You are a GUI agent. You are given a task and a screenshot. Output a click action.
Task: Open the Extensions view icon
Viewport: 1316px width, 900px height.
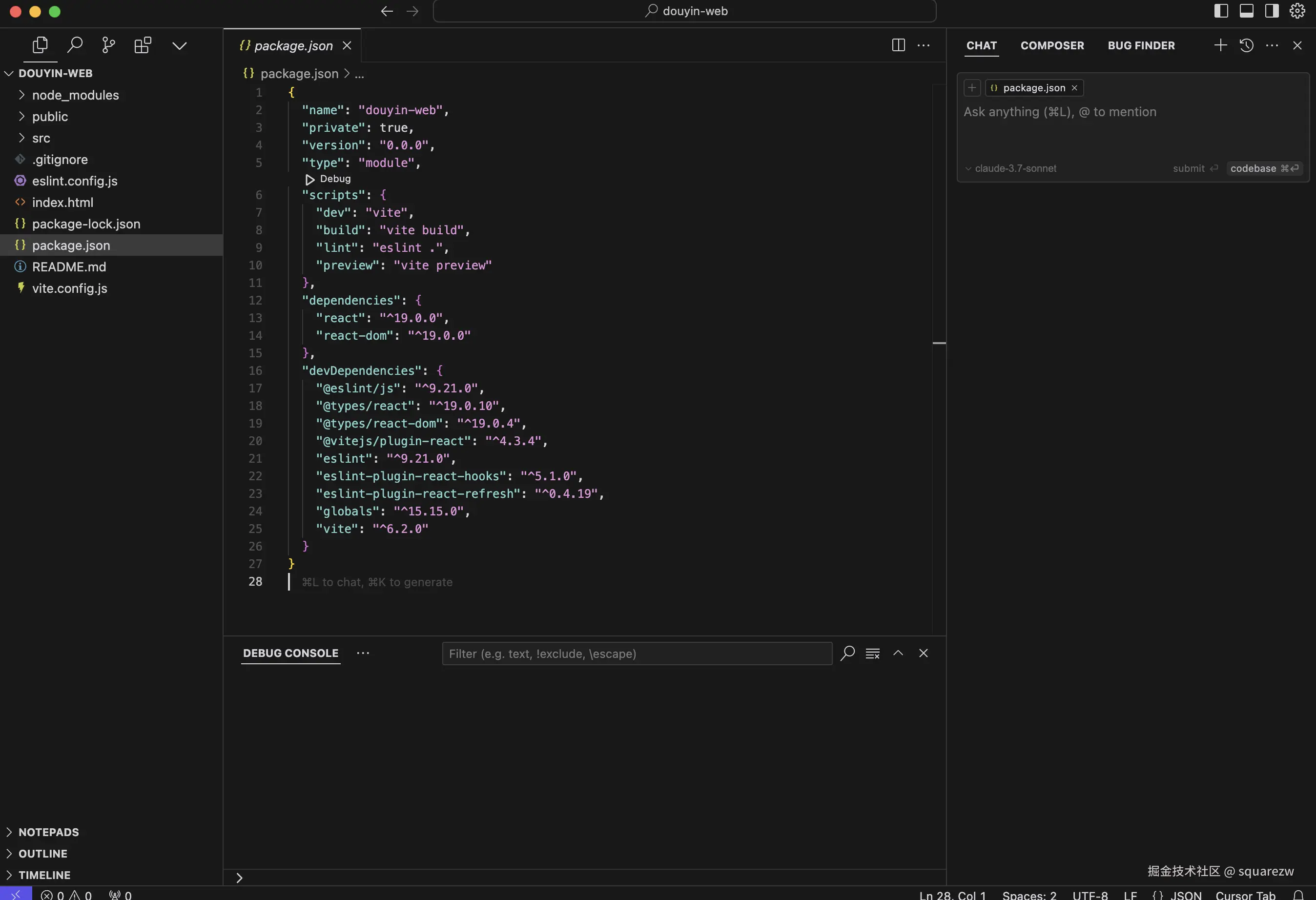(x=143, y=45)
